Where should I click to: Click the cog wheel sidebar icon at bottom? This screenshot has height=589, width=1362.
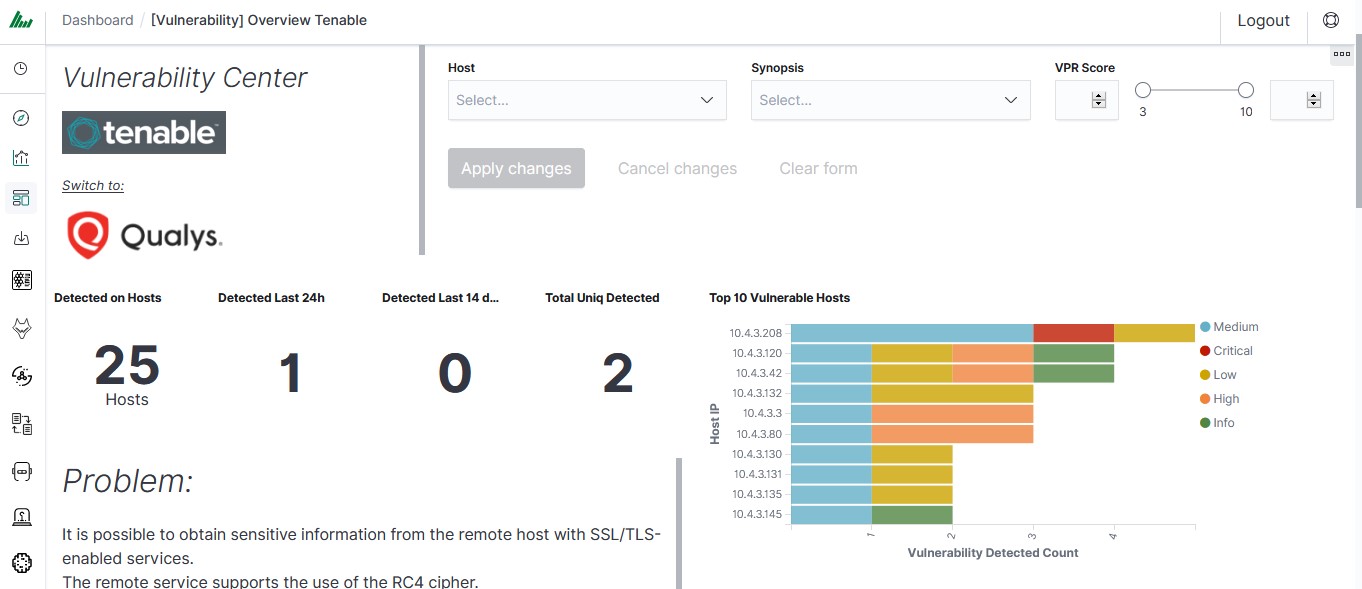21,564
